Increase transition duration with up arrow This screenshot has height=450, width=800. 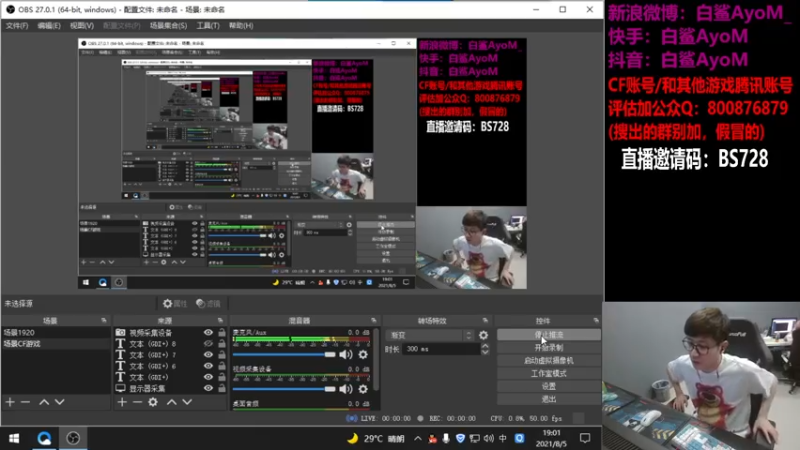coord(485,346)
